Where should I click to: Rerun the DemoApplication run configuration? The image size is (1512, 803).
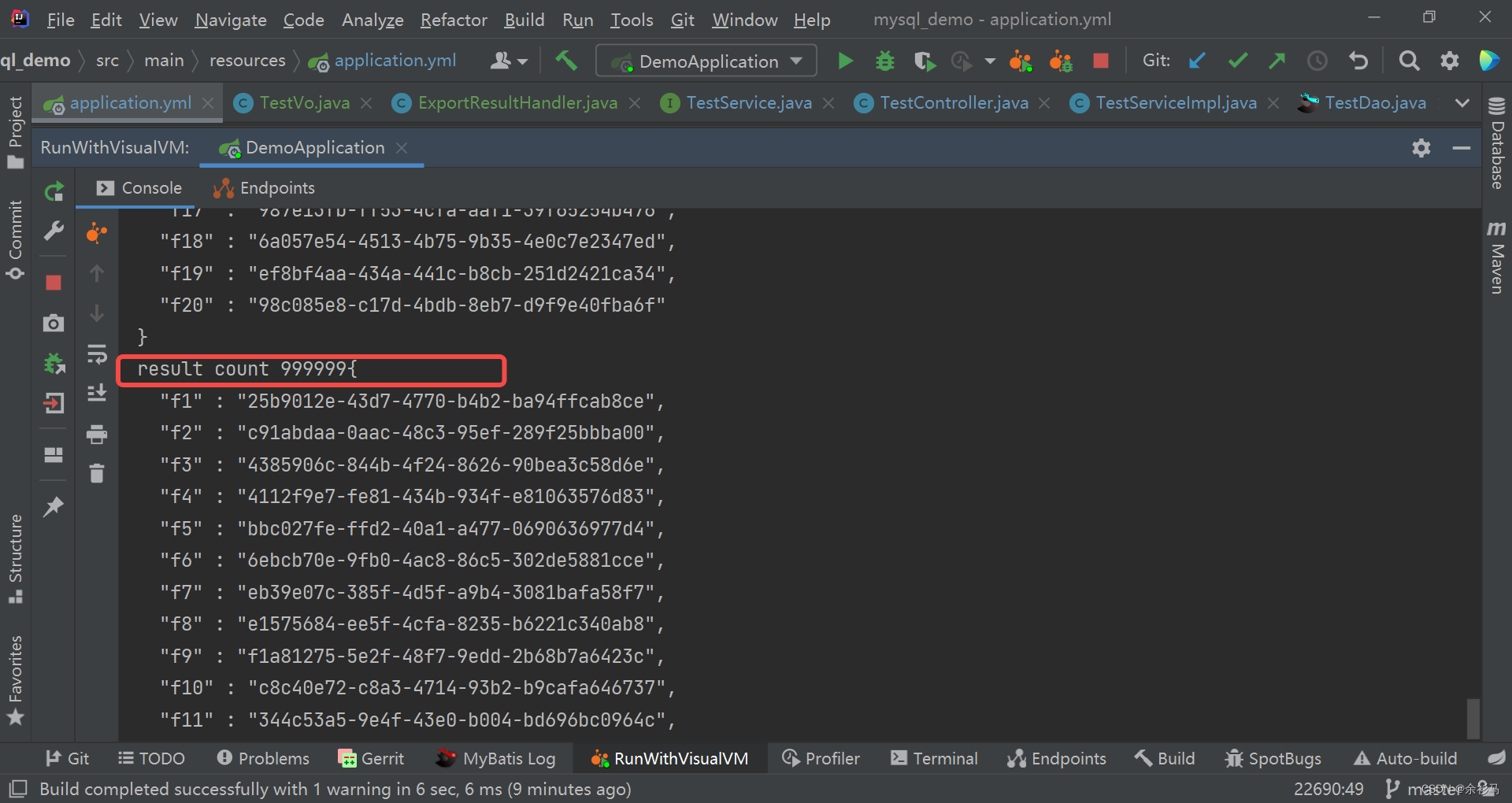53,191
